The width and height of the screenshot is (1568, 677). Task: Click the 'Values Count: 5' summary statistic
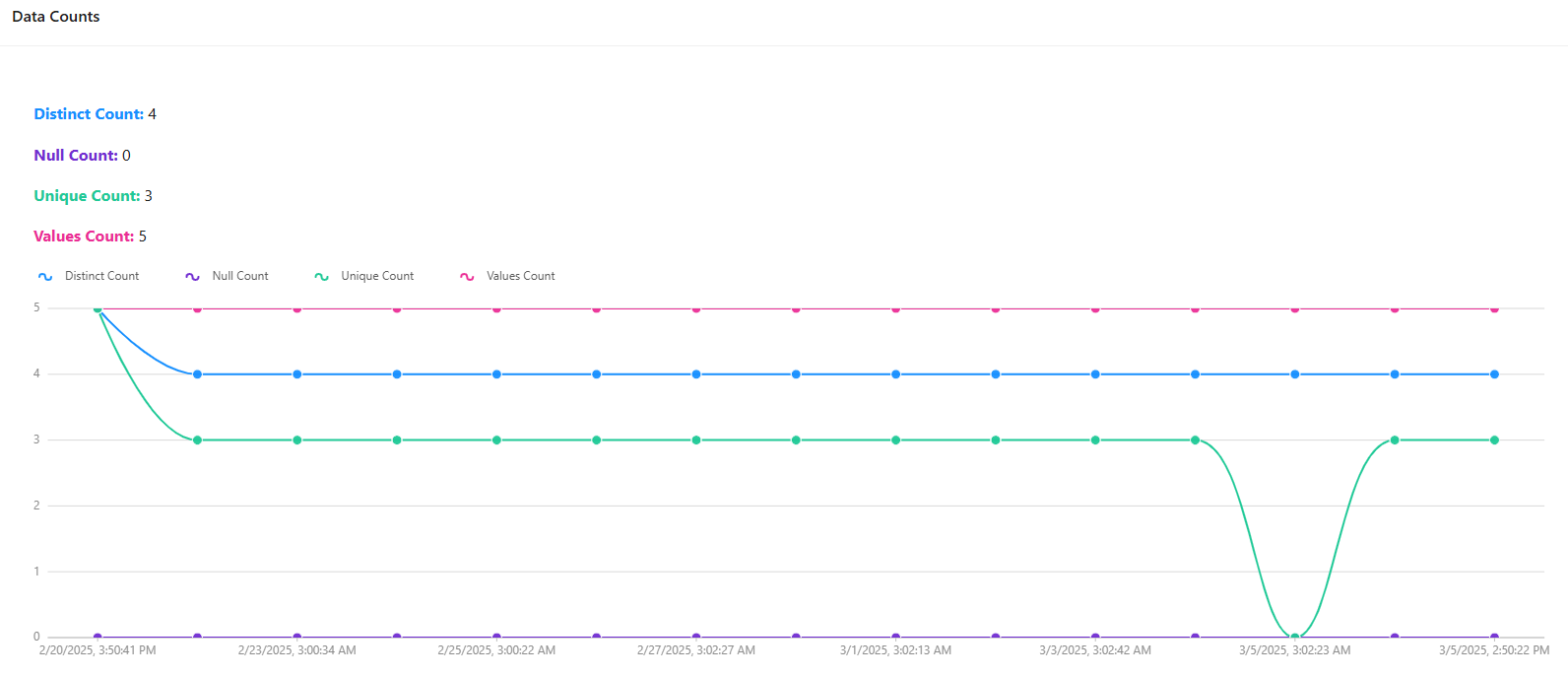90,237
